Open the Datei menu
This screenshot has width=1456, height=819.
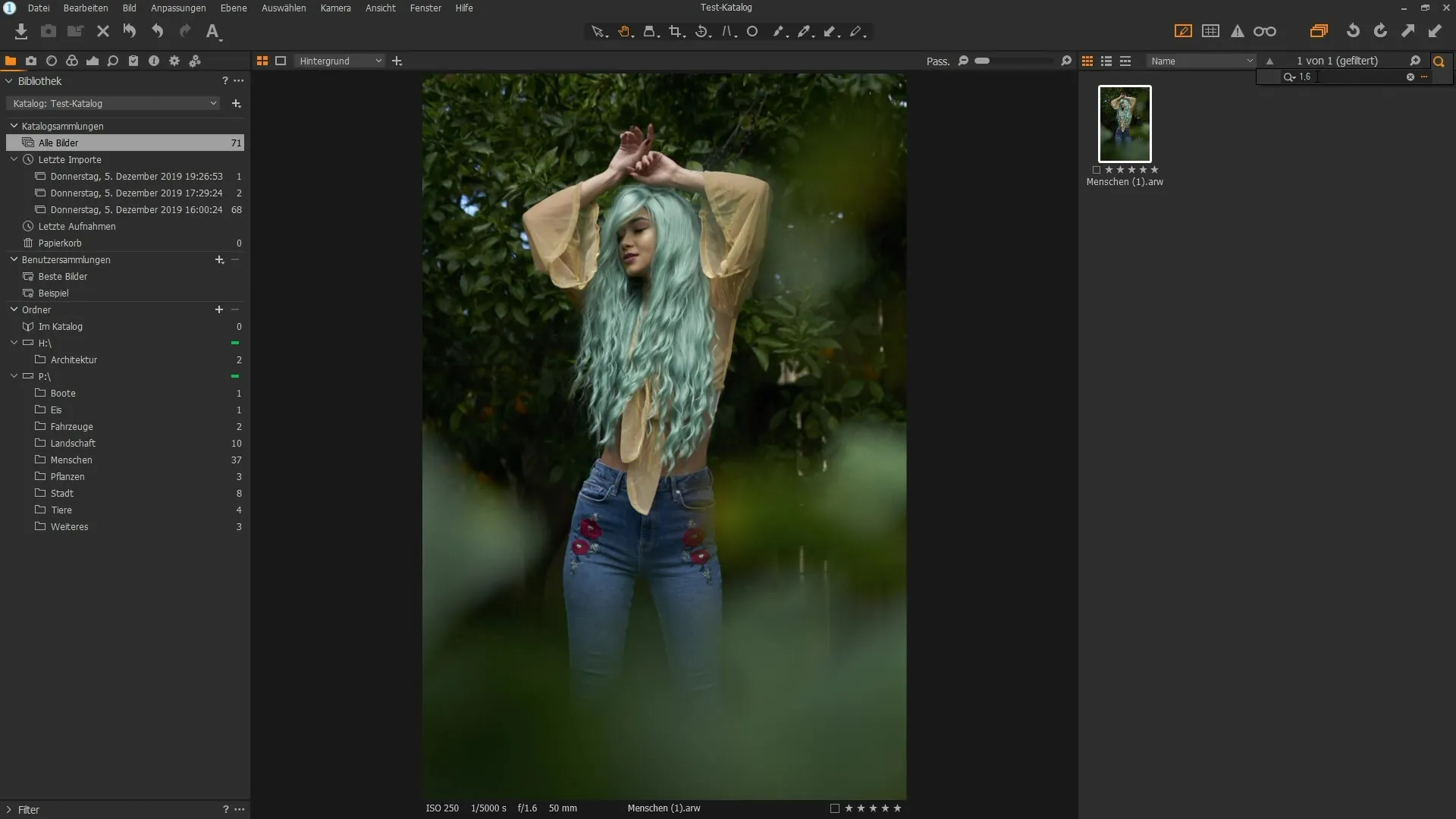click(x=39, y=8)
